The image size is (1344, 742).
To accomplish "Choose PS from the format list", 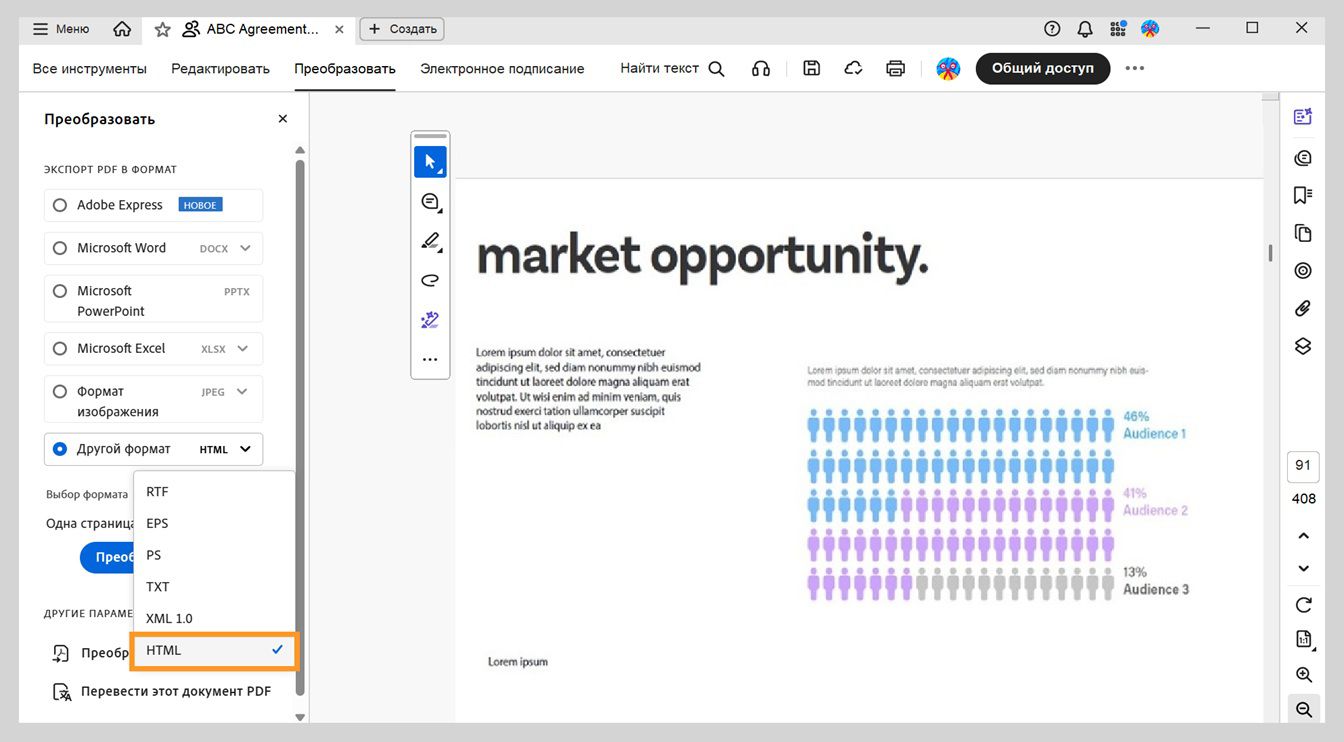I will (x=214, y=555).
